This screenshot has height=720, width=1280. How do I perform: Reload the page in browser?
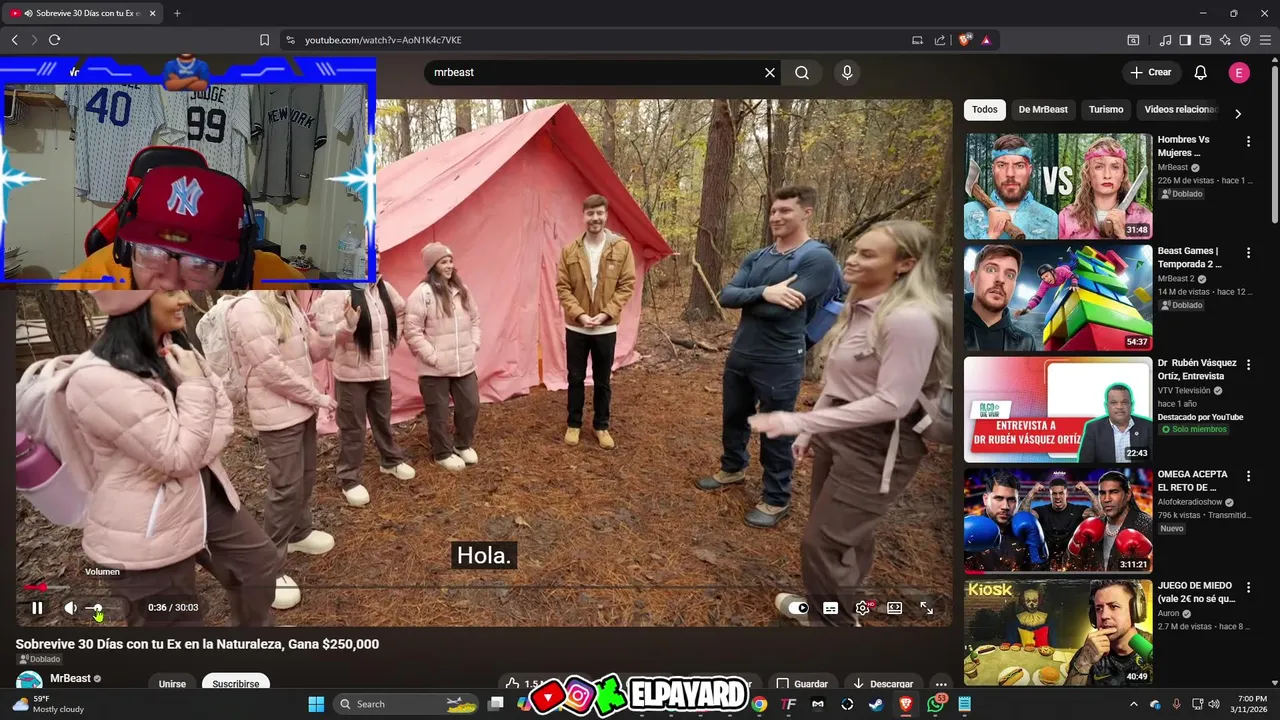pyautogui.click(x=55, y=40)
